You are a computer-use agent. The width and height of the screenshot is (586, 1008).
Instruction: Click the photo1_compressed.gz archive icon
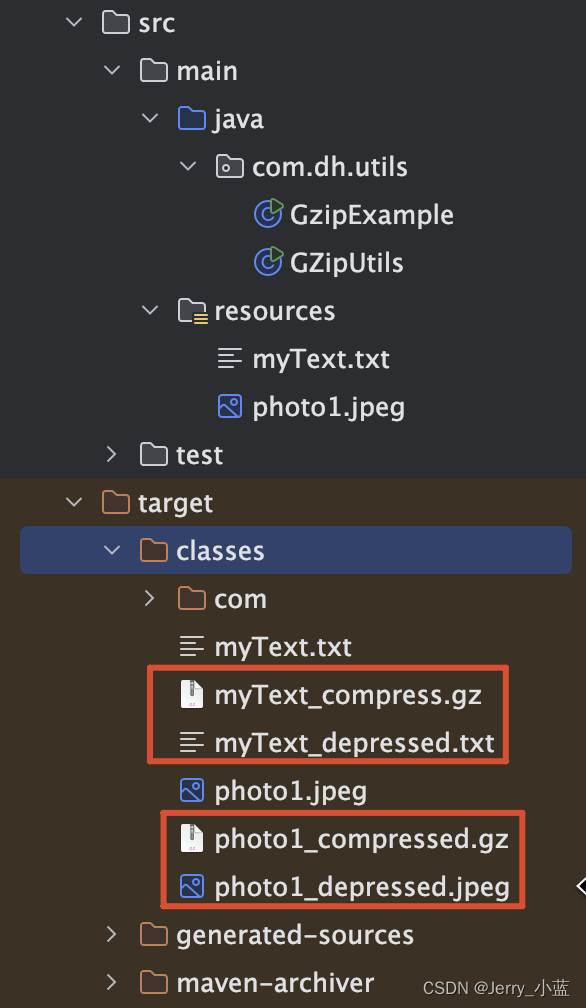pos(191,838)
